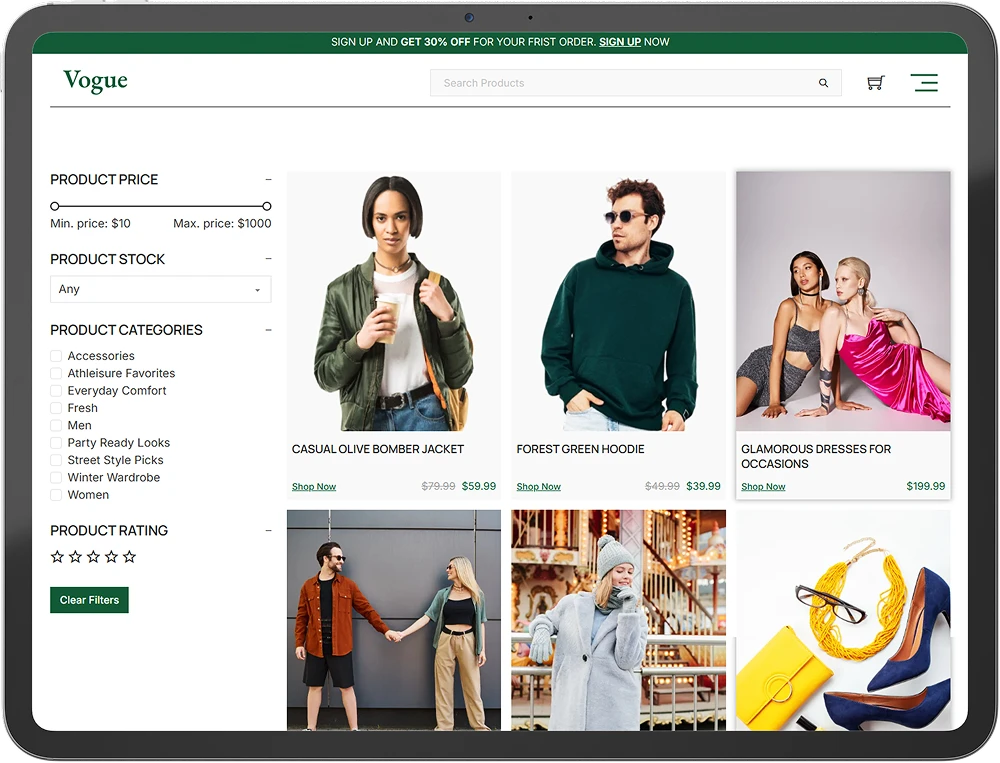
Task: Check the Athleisure Favorites category
Action: (x=56, y=373)
